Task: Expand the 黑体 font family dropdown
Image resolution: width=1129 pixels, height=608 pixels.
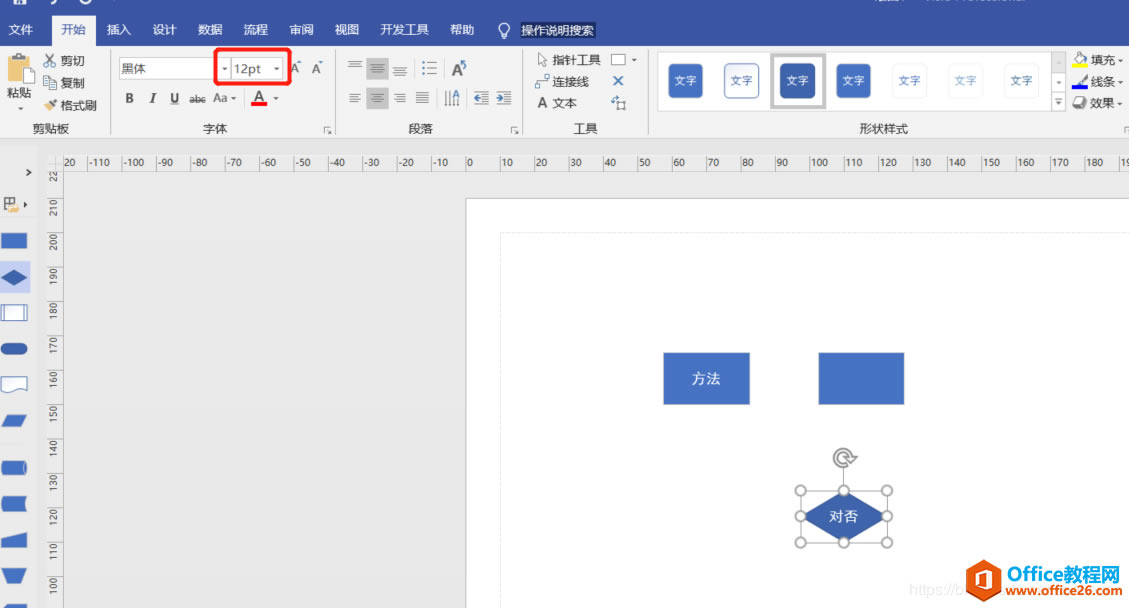Action: click(224, 68)
